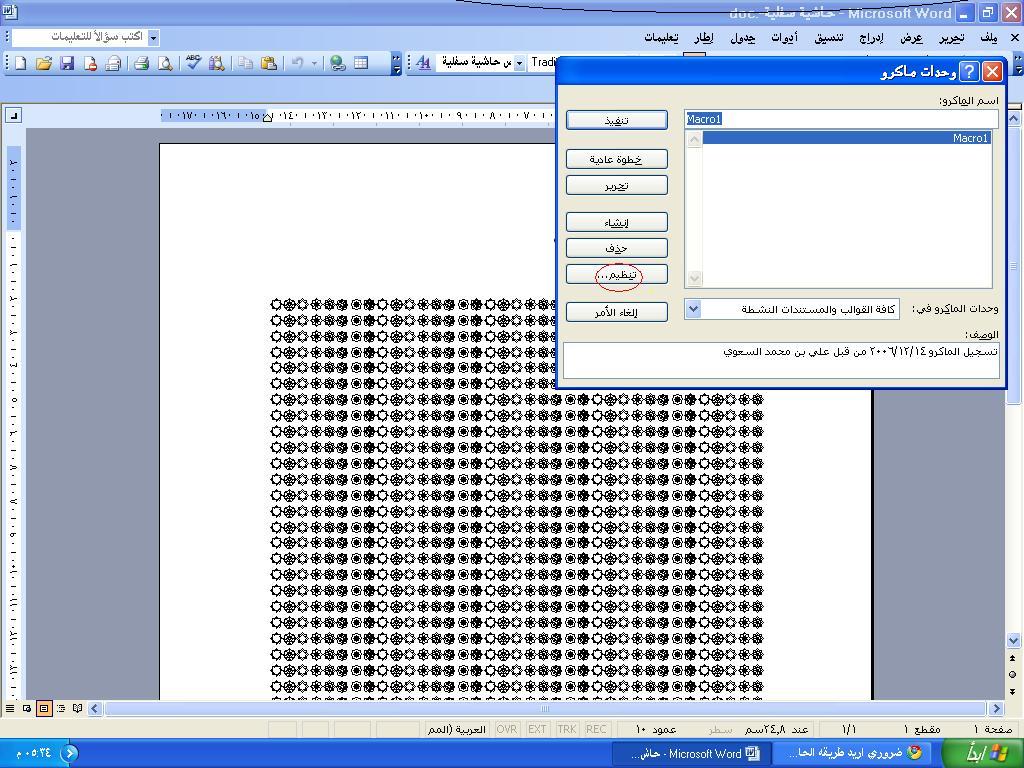Toggle TRK track changes in status bar
The width and height of the screenshot is (1024, 768).
point(567,729)
